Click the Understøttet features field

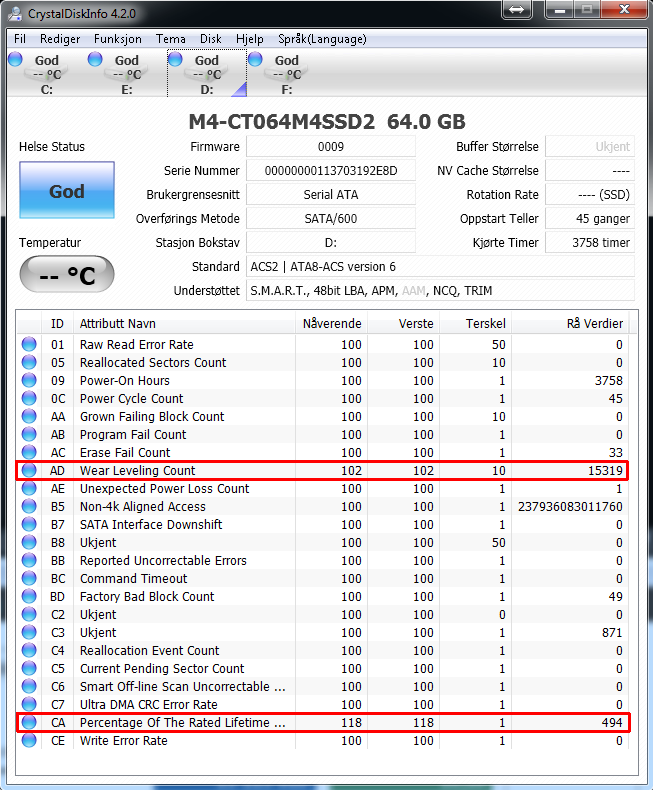[x=440, y=291]
